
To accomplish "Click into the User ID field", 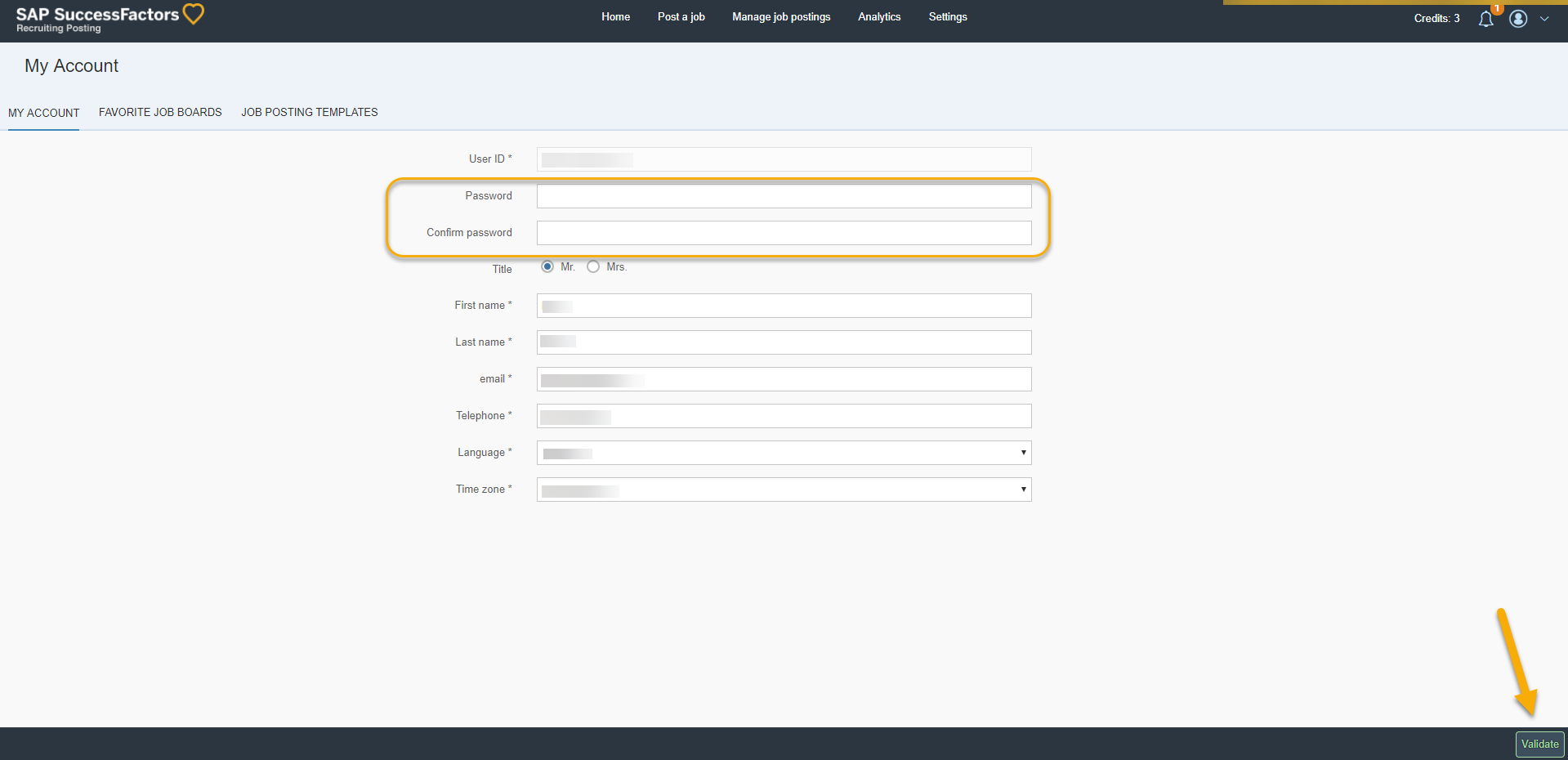I will 784,159.
